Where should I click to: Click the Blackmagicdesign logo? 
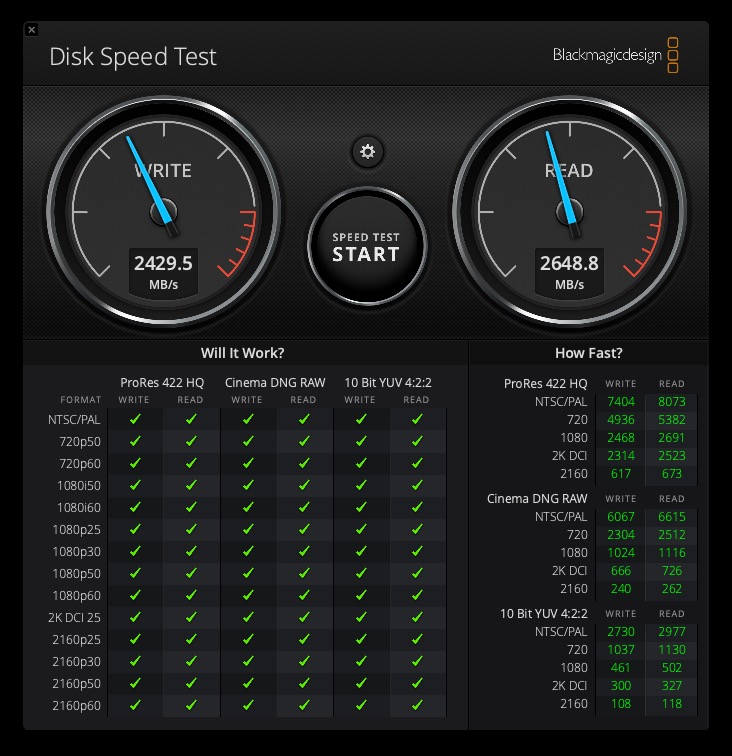click(x=616, y=55)
